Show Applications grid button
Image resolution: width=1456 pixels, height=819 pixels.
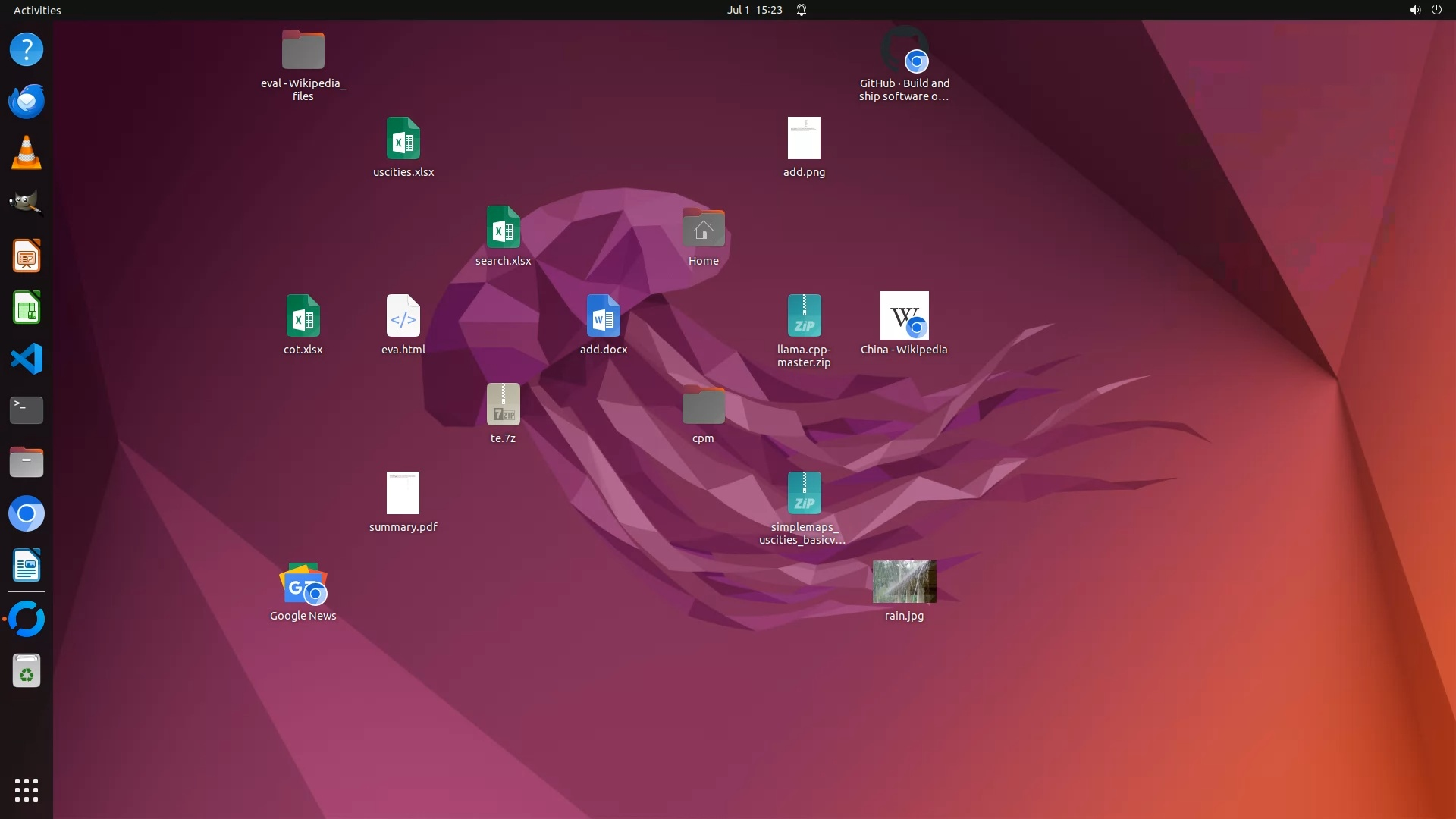(x=27, y=790)
